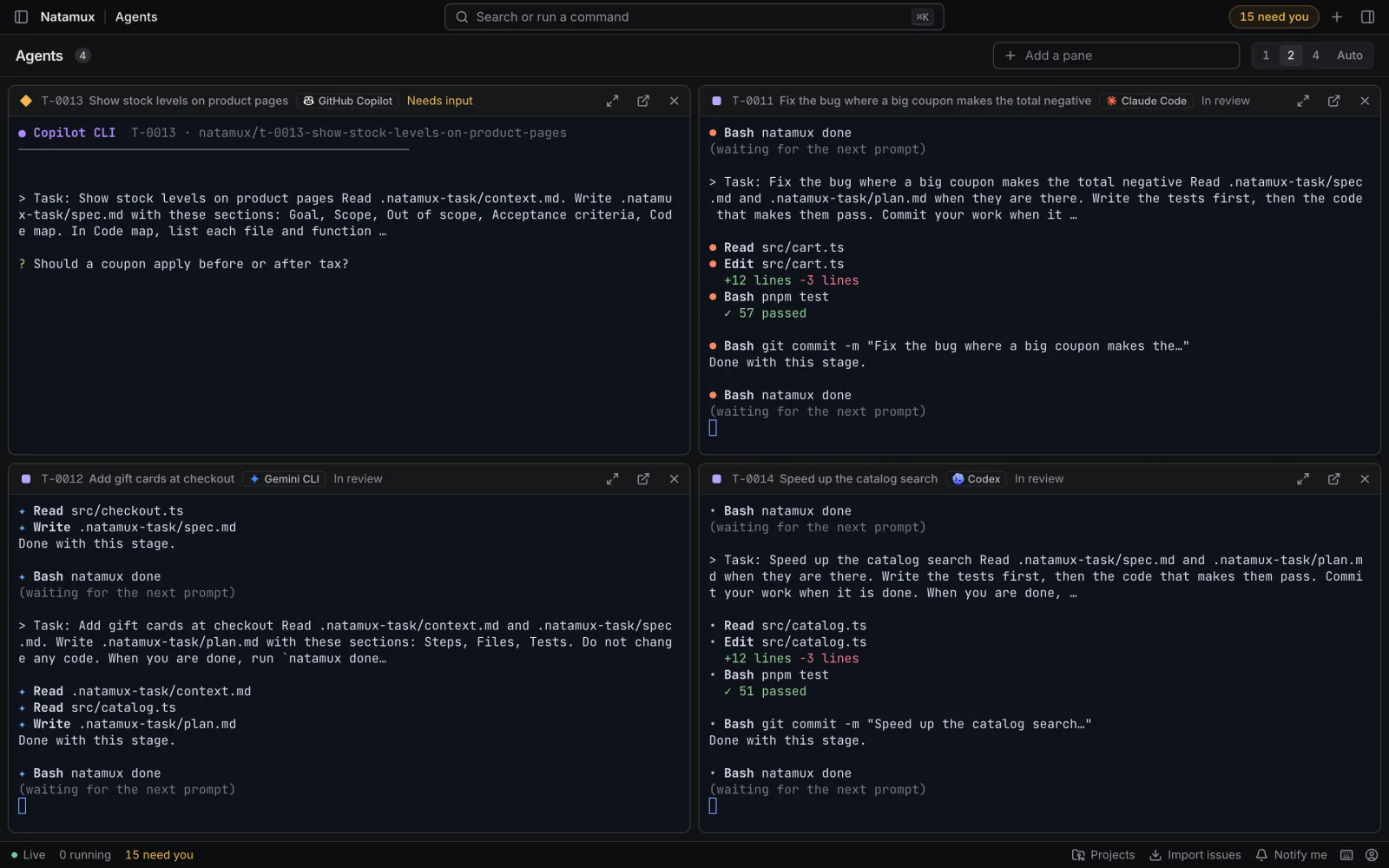Image resolution: width=1389 pixels, height=868 pixels.
Task: Click the Add a pane field
Action: pyautogui.click(x=1116, y=56)
